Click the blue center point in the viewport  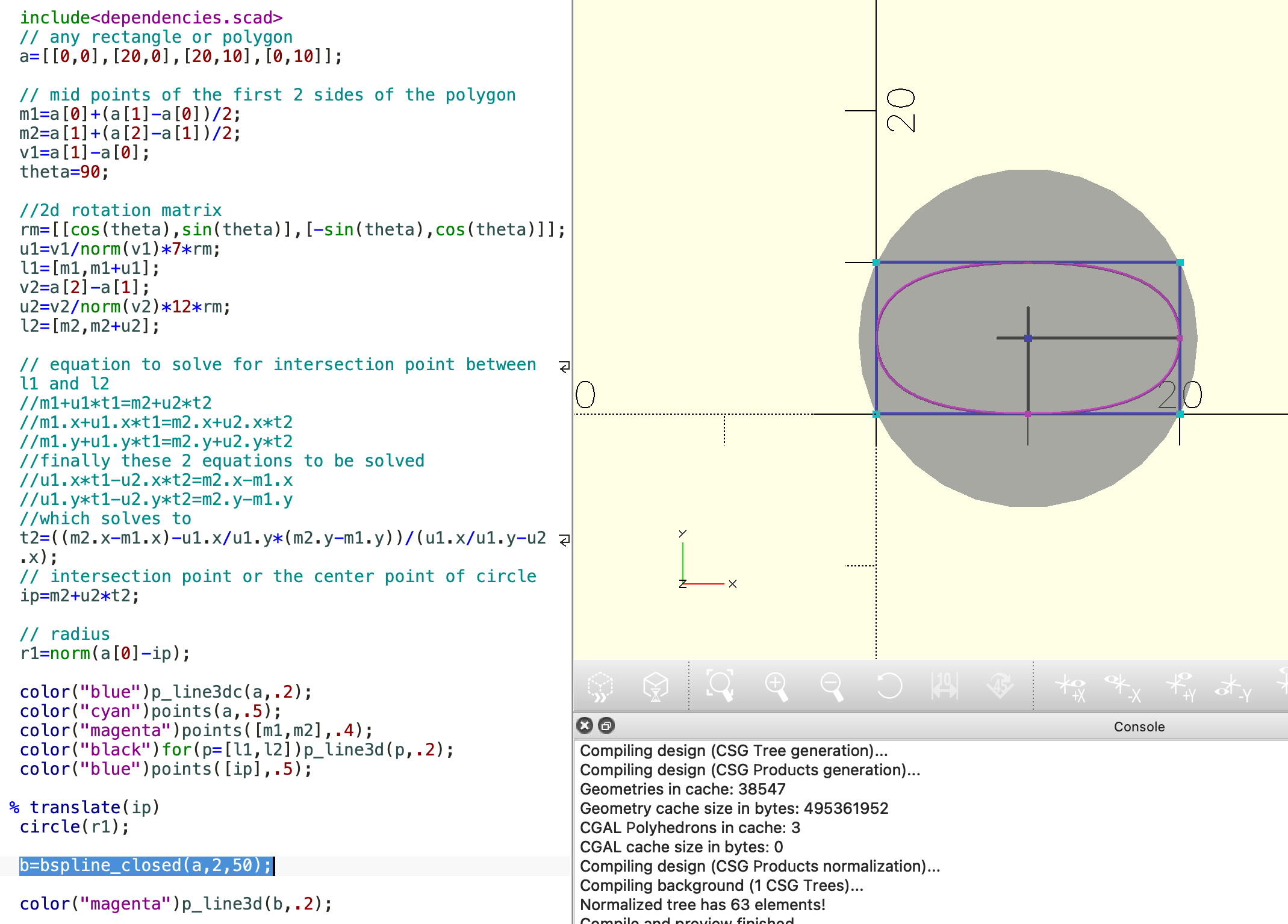1028,338
